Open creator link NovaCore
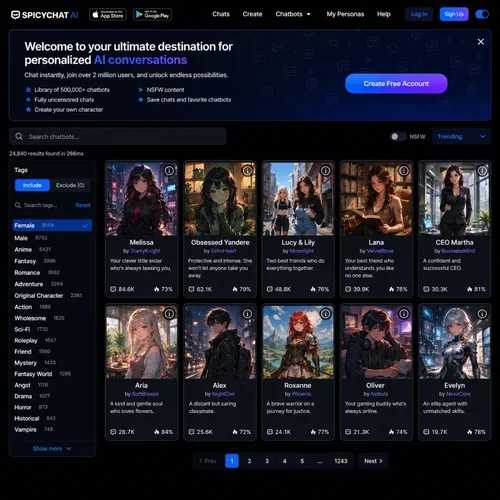Viewport: 500px width, 500px height. (458, 394)
